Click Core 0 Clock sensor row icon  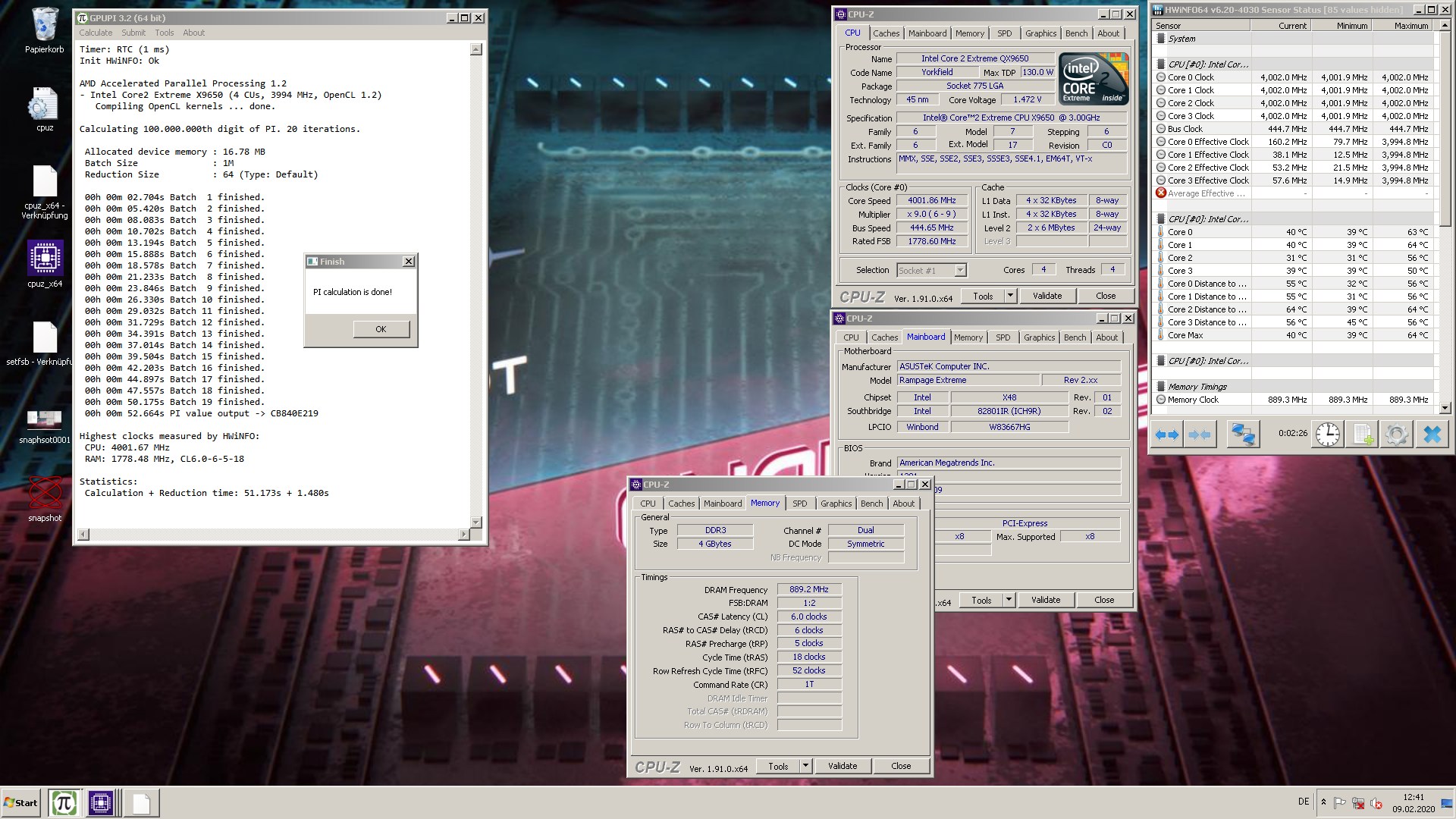pyautogui.click(x=1161, y=77)
